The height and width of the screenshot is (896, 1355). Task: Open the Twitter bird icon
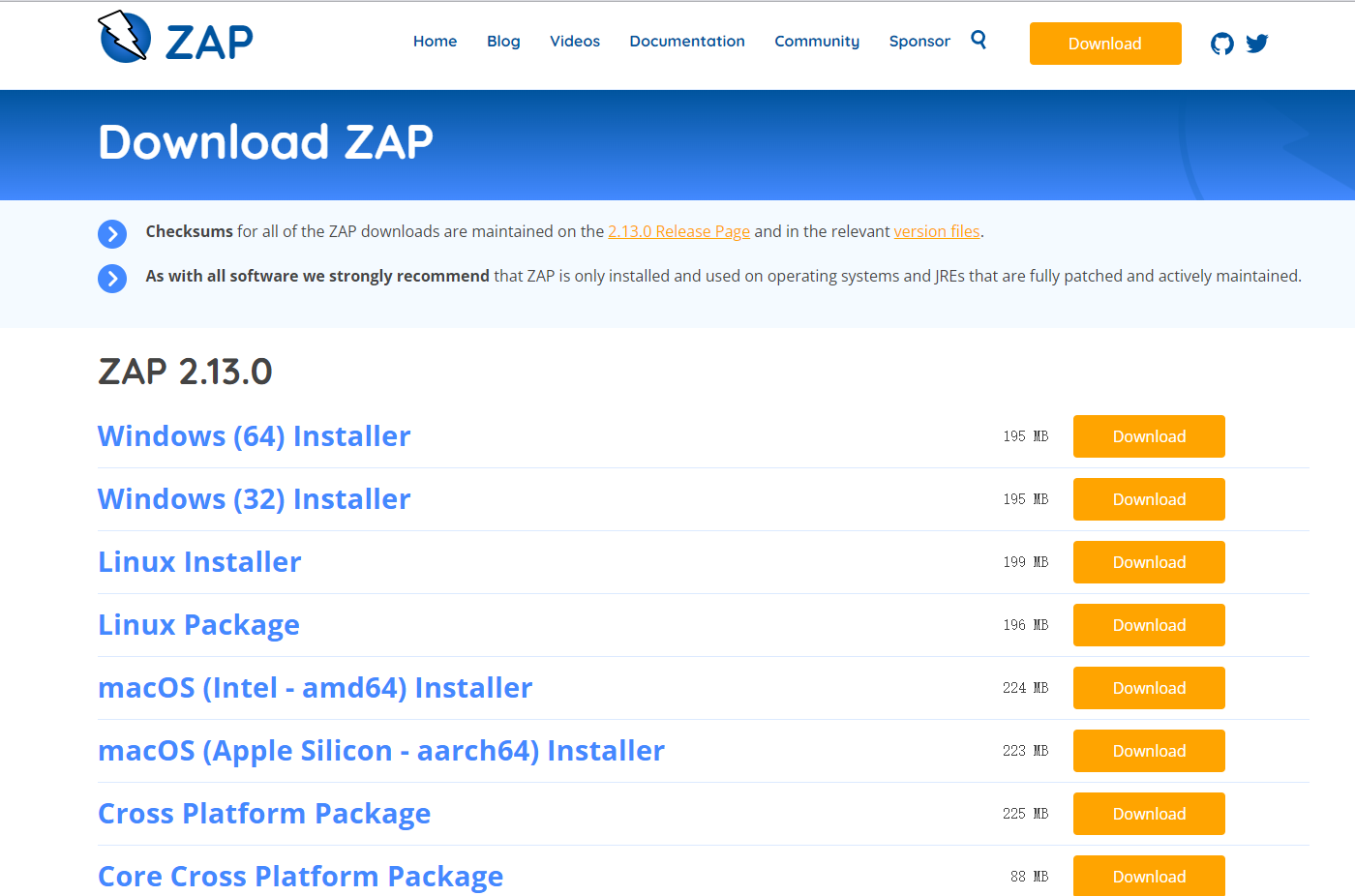coord(1257,44)
